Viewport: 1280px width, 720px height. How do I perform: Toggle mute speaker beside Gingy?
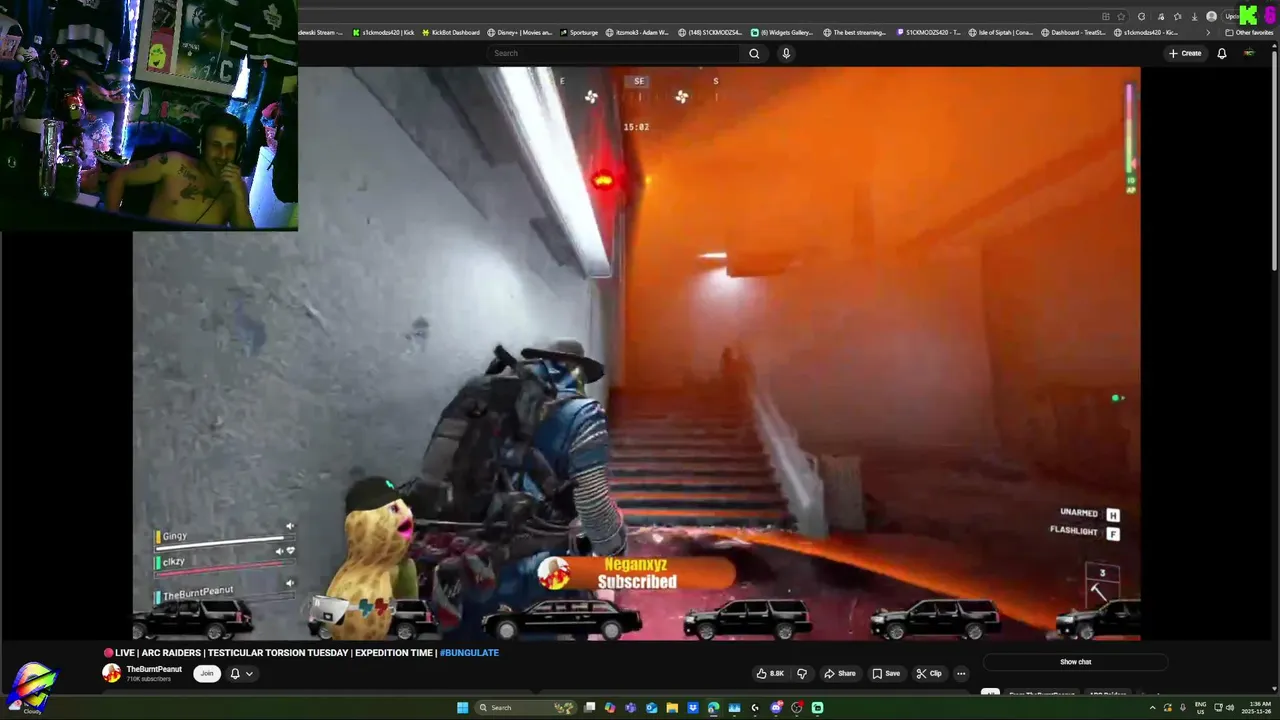pyautogui.click(x=290, y=527)
